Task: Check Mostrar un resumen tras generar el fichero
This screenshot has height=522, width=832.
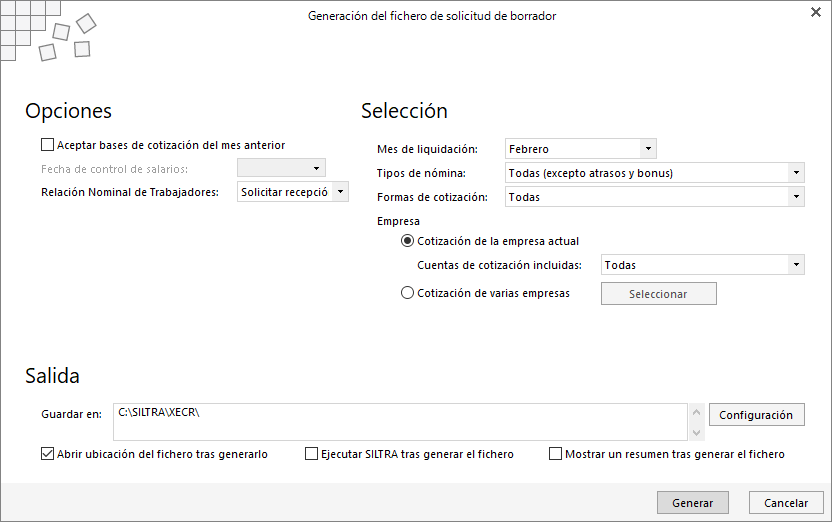Action: click(555, 454)
